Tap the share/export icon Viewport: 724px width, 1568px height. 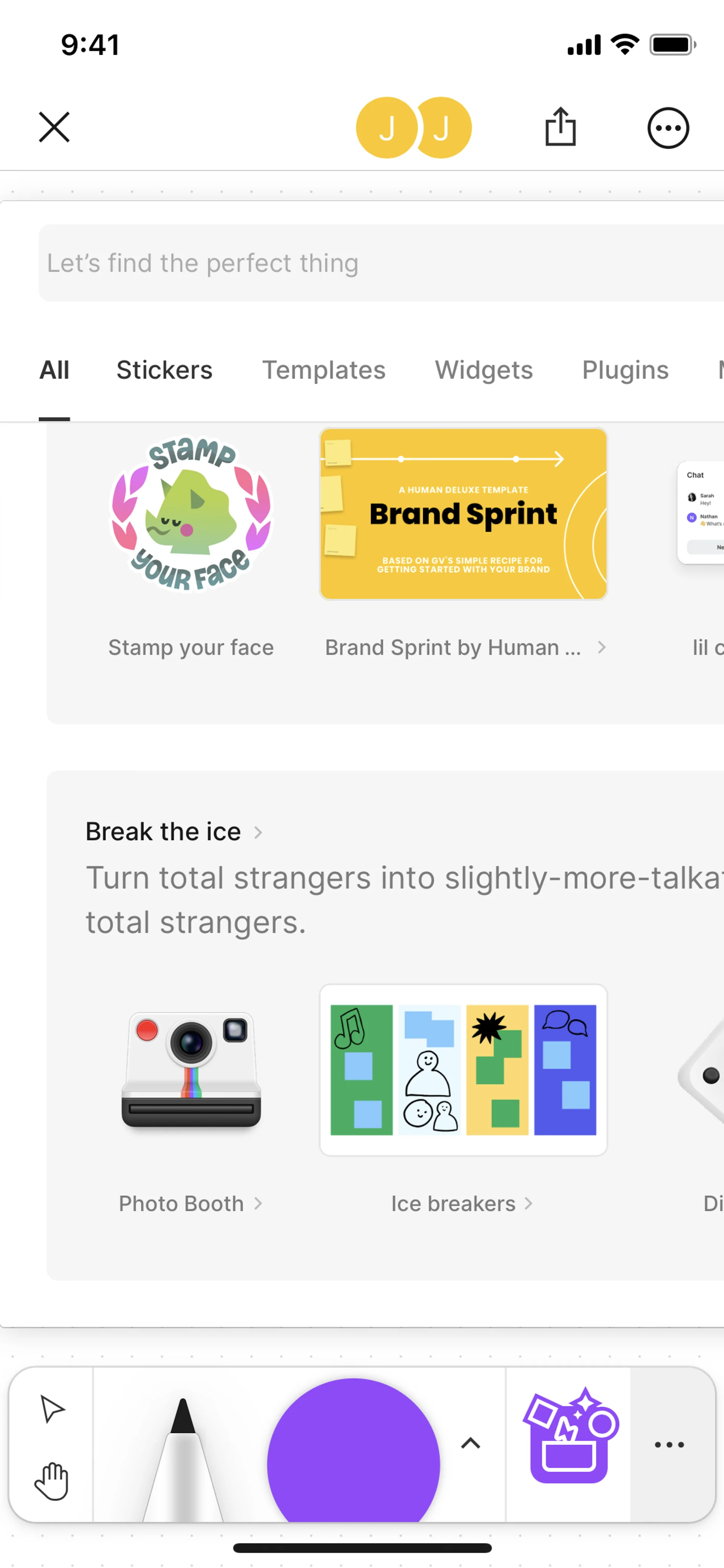pyautogui.click(x=560, y=127)
